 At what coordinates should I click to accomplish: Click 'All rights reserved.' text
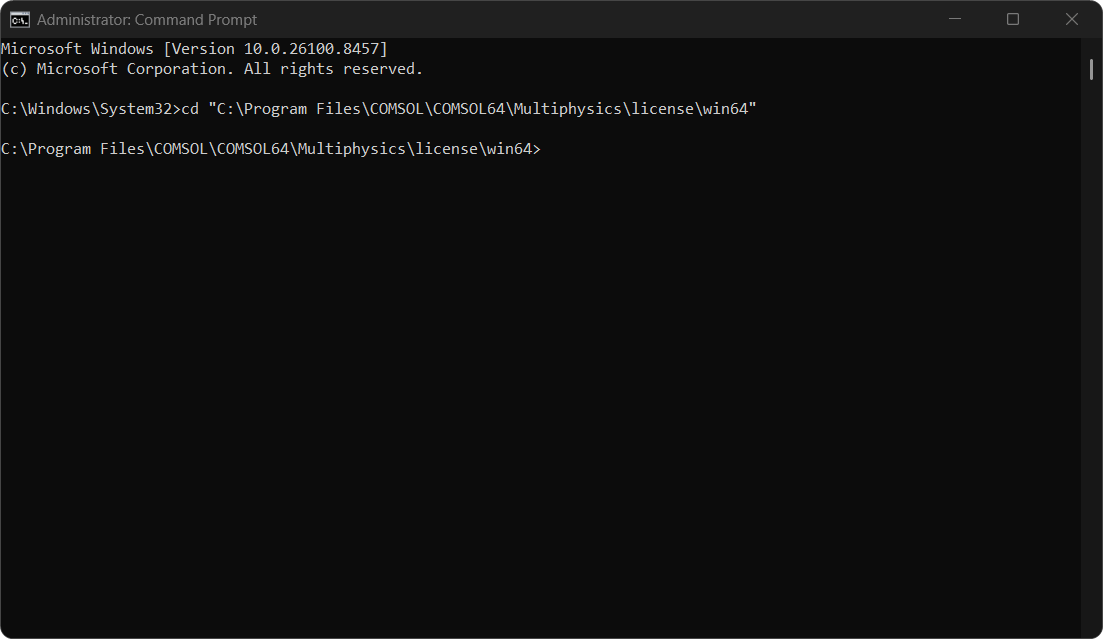[333, 69]
